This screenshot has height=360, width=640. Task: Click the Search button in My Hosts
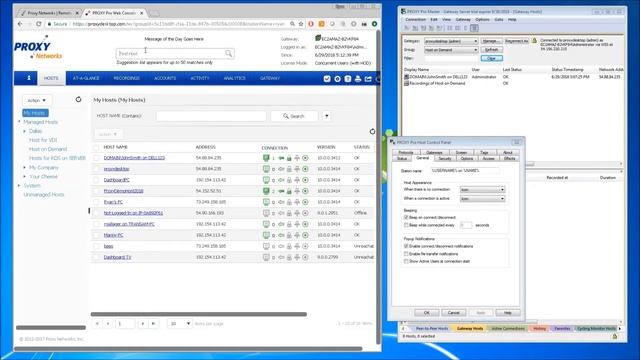(294, 116)
